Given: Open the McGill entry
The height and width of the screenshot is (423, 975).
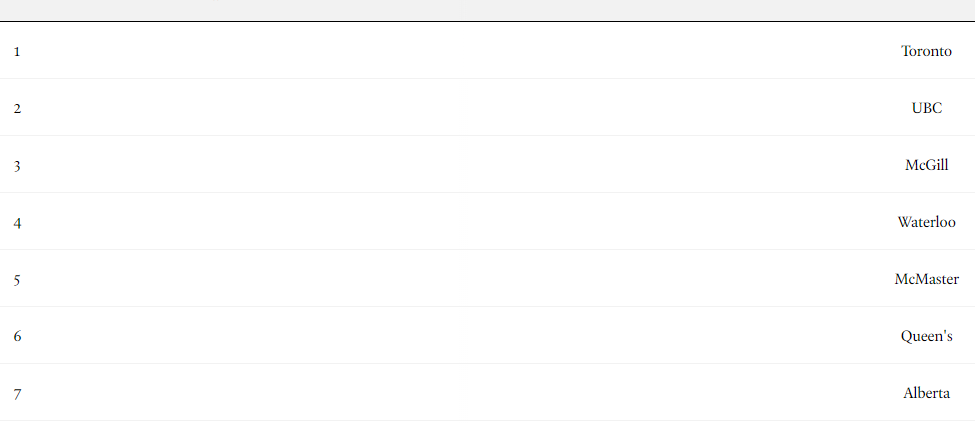Looking at the screenshot, I should (926, 165).
